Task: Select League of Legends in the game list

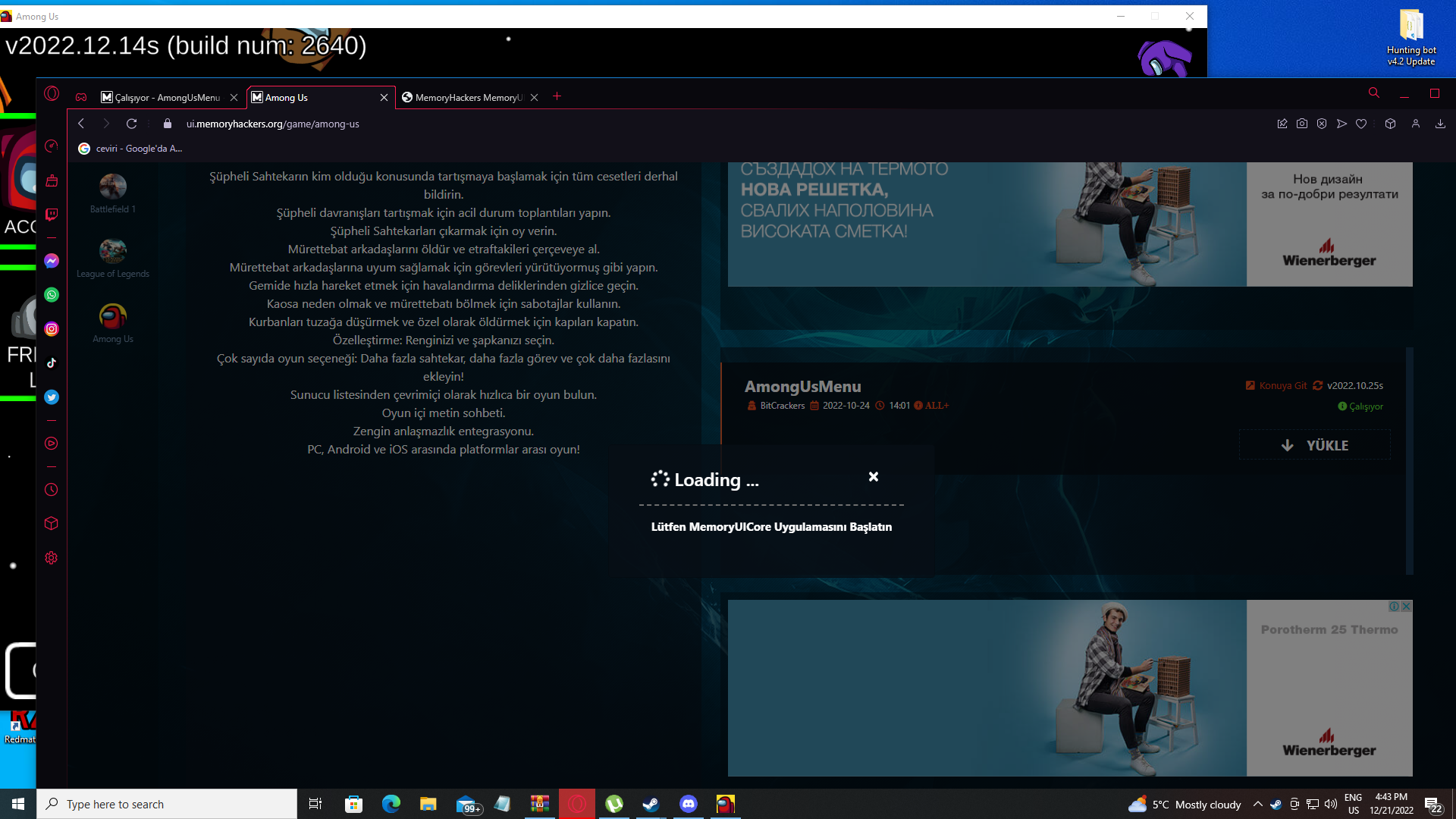Action: tap(113, 259)
